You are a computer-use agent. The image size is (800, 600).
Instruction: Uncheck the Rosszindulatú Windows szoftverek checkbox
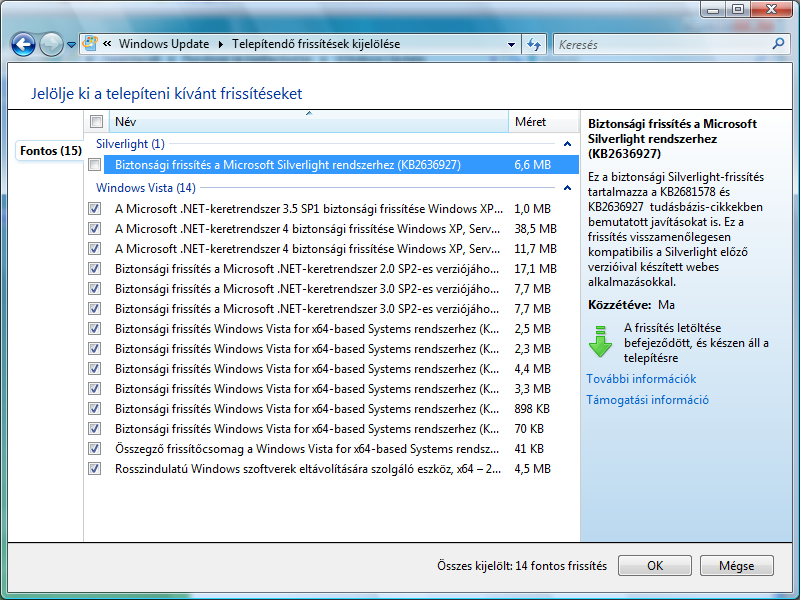click(x=94, y=468)
